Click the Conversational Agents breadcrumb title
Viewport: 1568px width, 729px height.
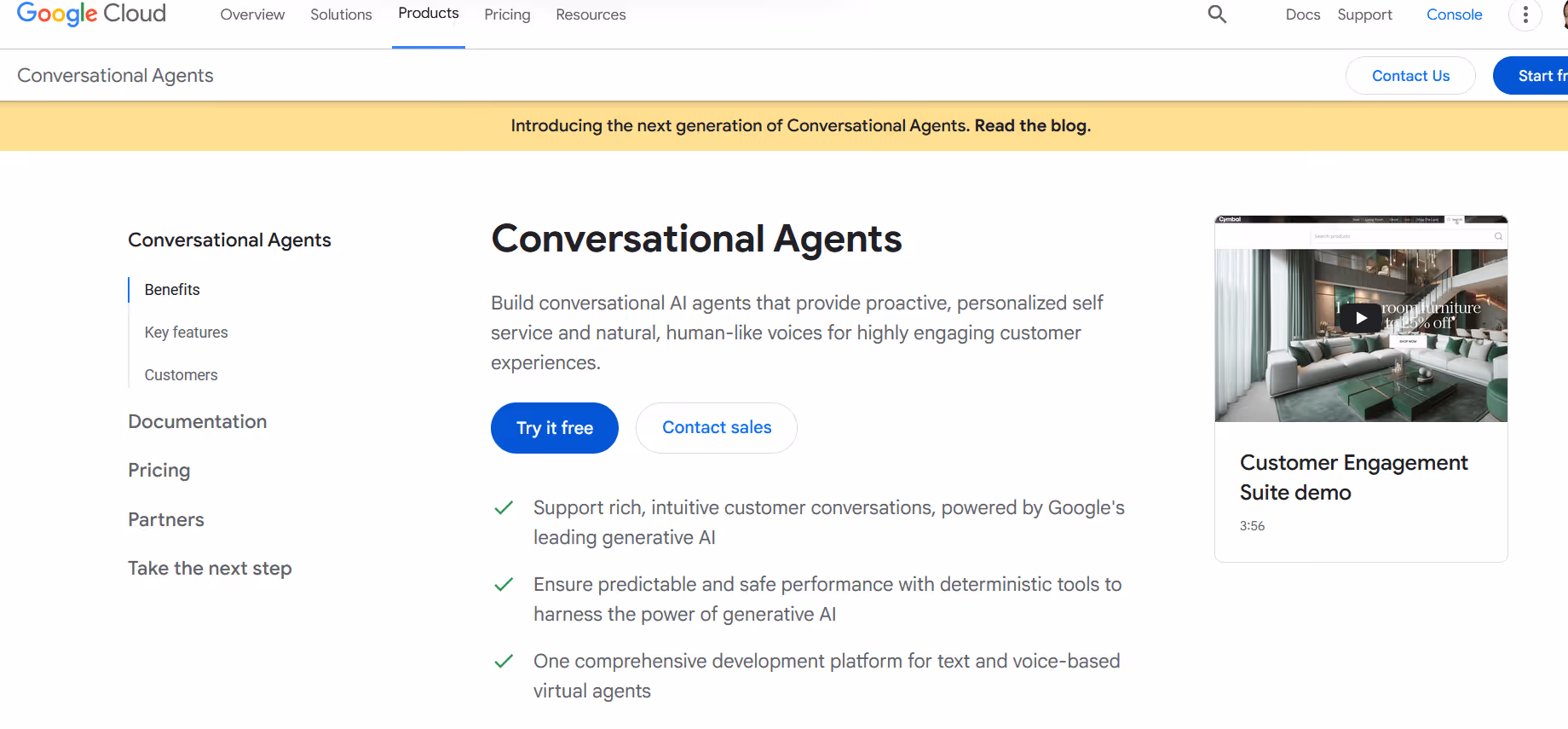point(115,76)
